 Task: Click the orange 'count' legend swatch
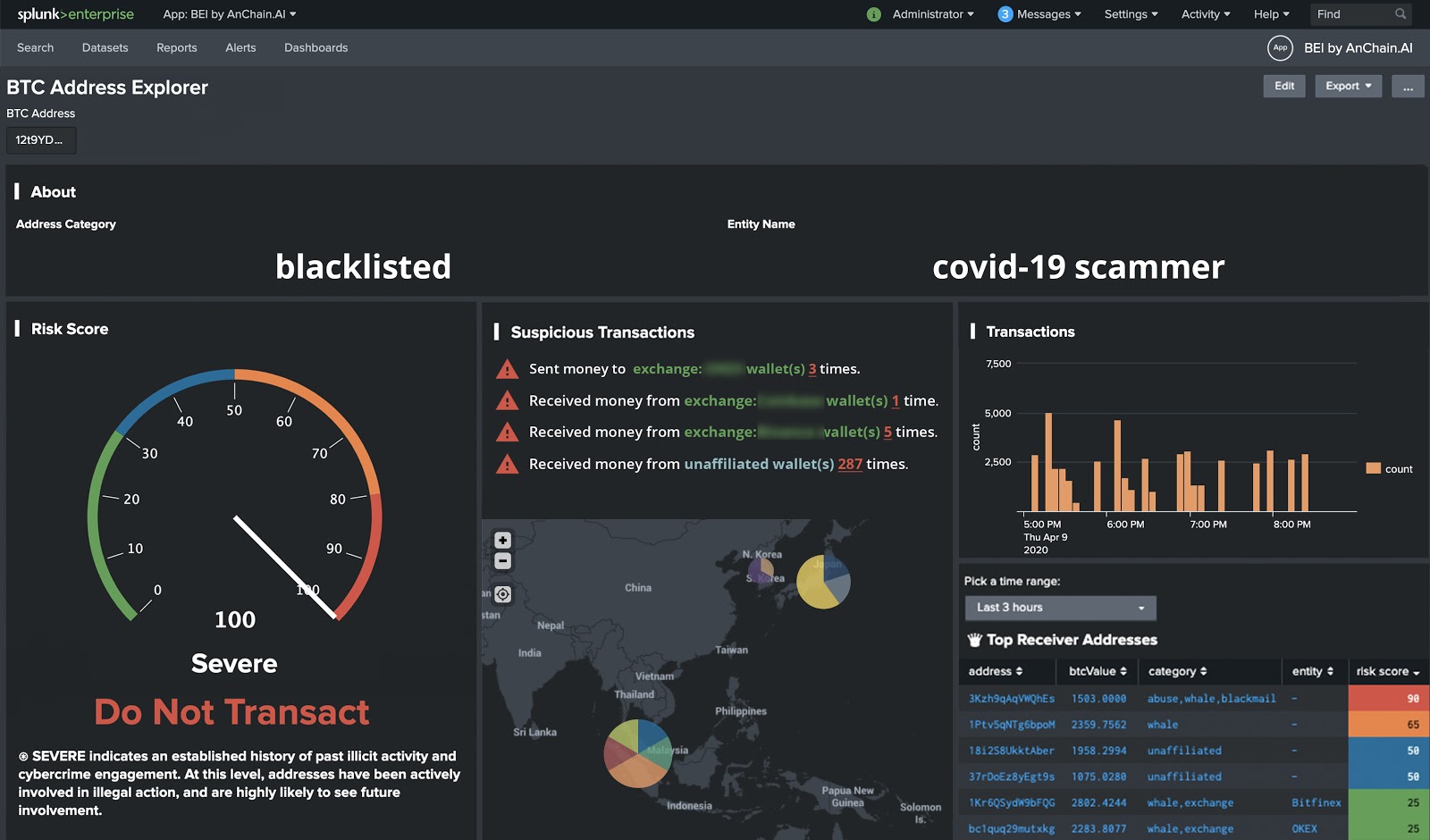[x=1374, y=468]
